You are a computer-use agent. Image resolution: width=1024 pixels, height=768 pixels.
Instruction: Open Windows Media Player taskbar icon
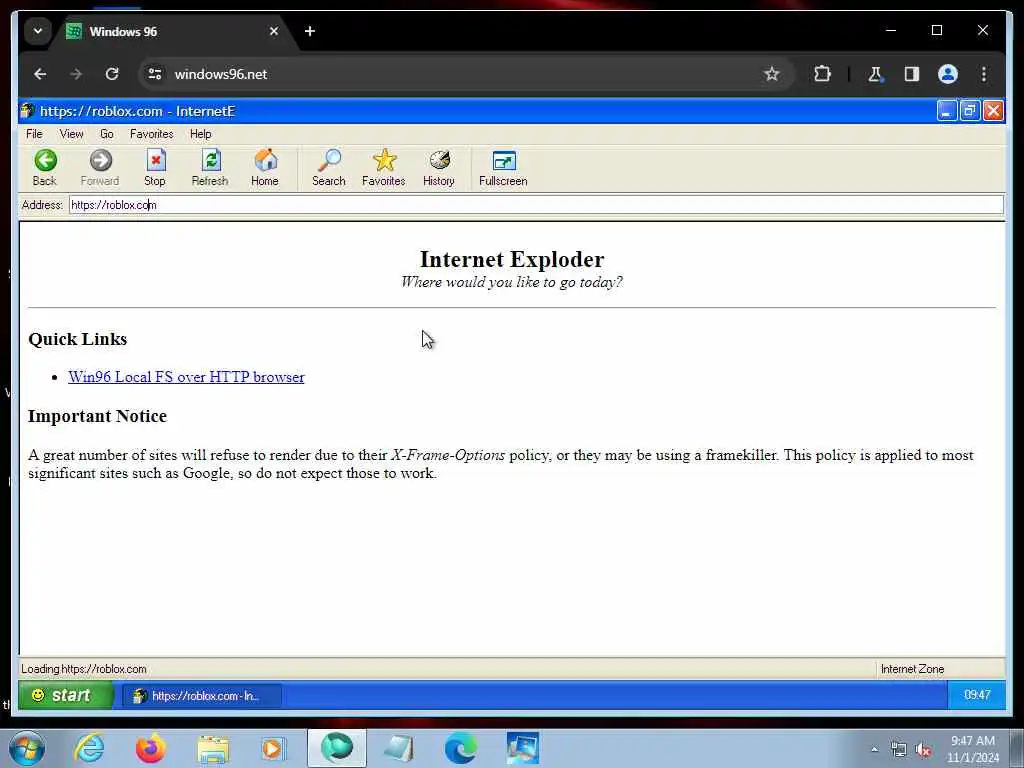click(273, 748)
